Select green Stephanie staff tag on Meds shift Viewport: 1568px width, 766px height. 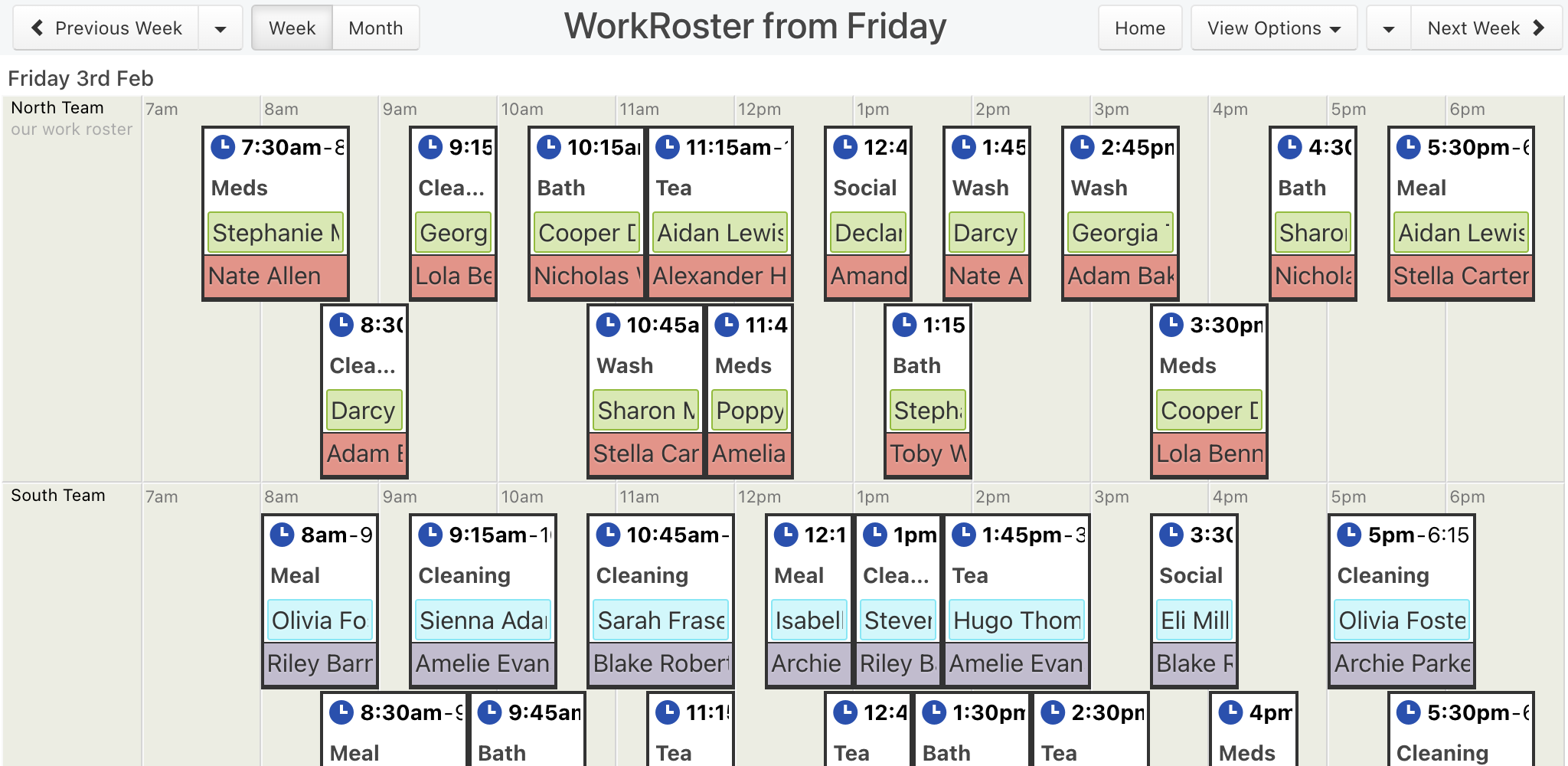point(276,233)
